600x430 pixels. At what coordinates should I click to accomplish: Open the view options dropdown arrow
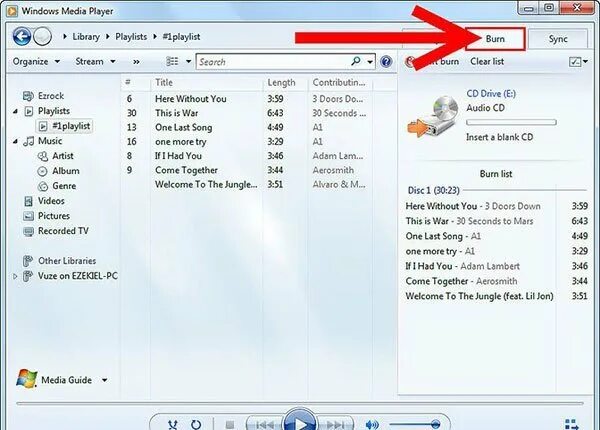tap(188, 61)
